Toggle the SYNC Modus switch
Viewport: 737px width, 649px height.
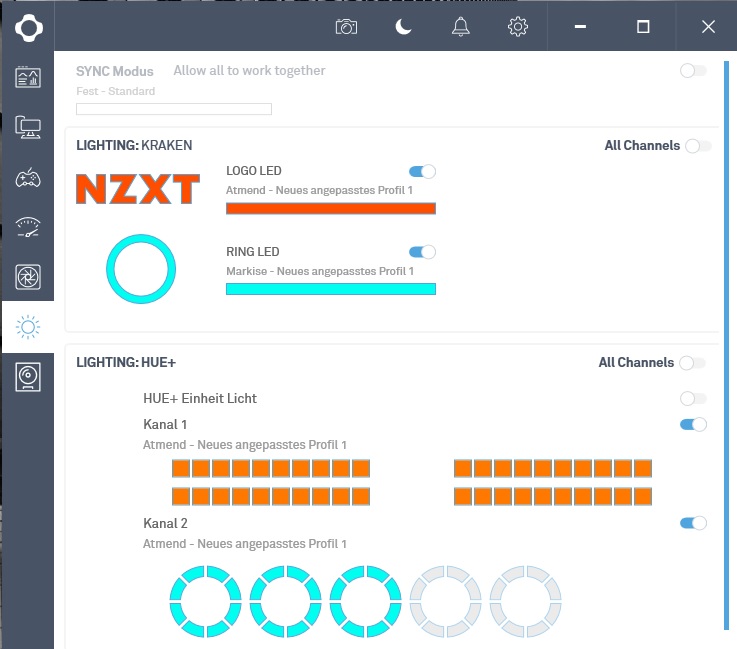(693, 71)
